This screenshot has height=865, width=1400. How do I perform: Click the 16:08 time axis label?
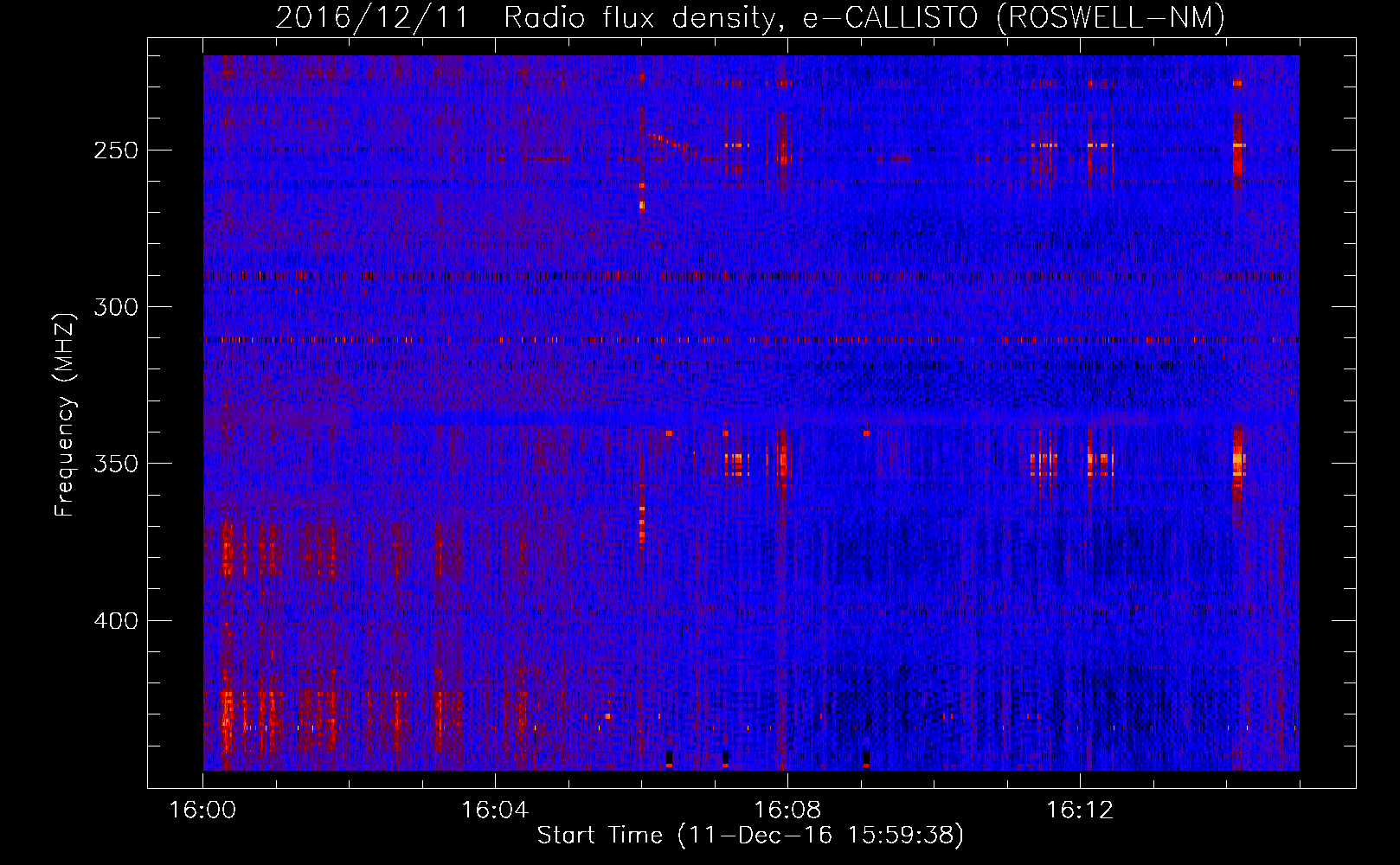coord(787,811)
